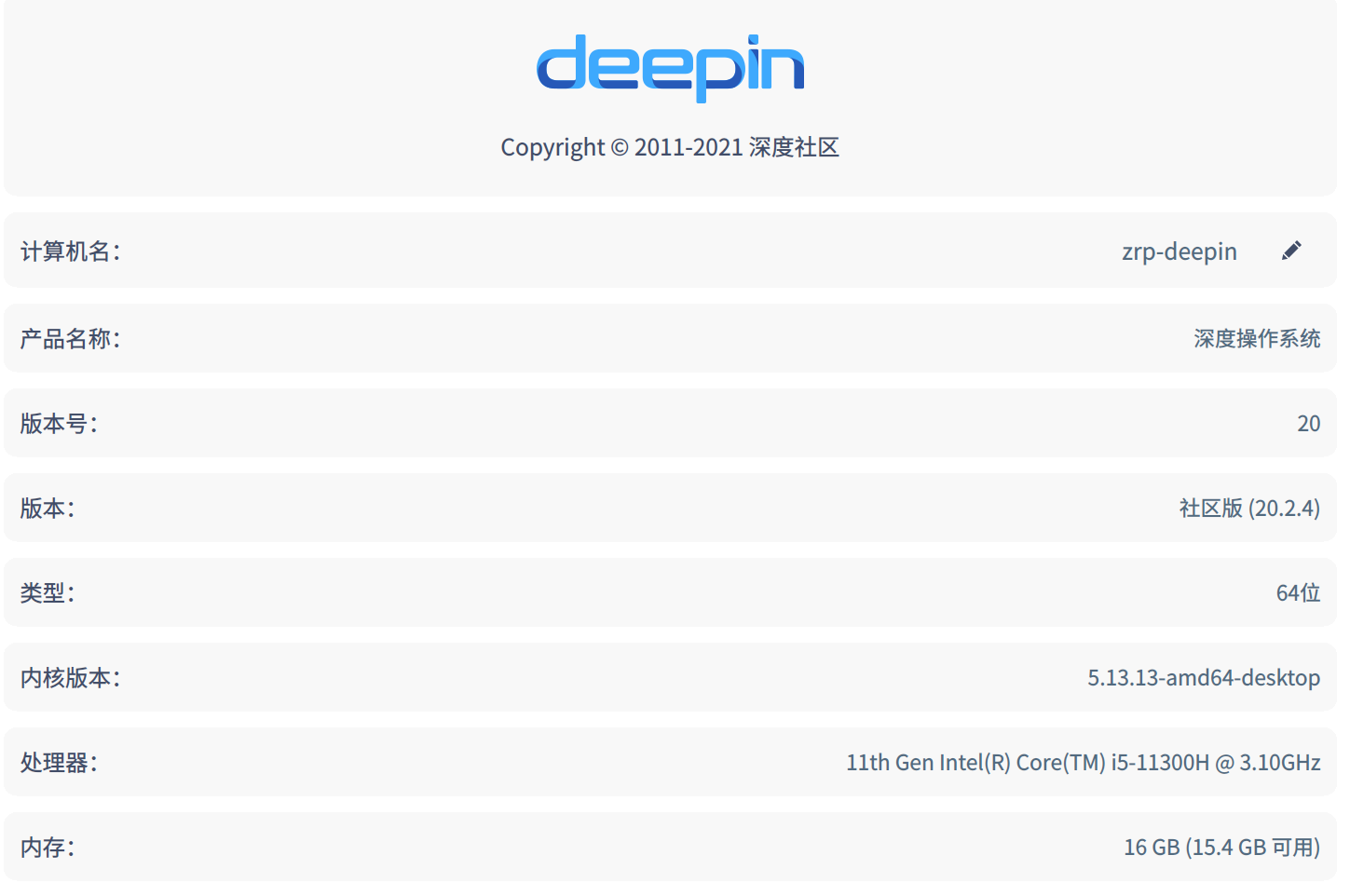1350x896 pixels.
Task: Select the computer name value zrp-deepin
Action: 1180,251
